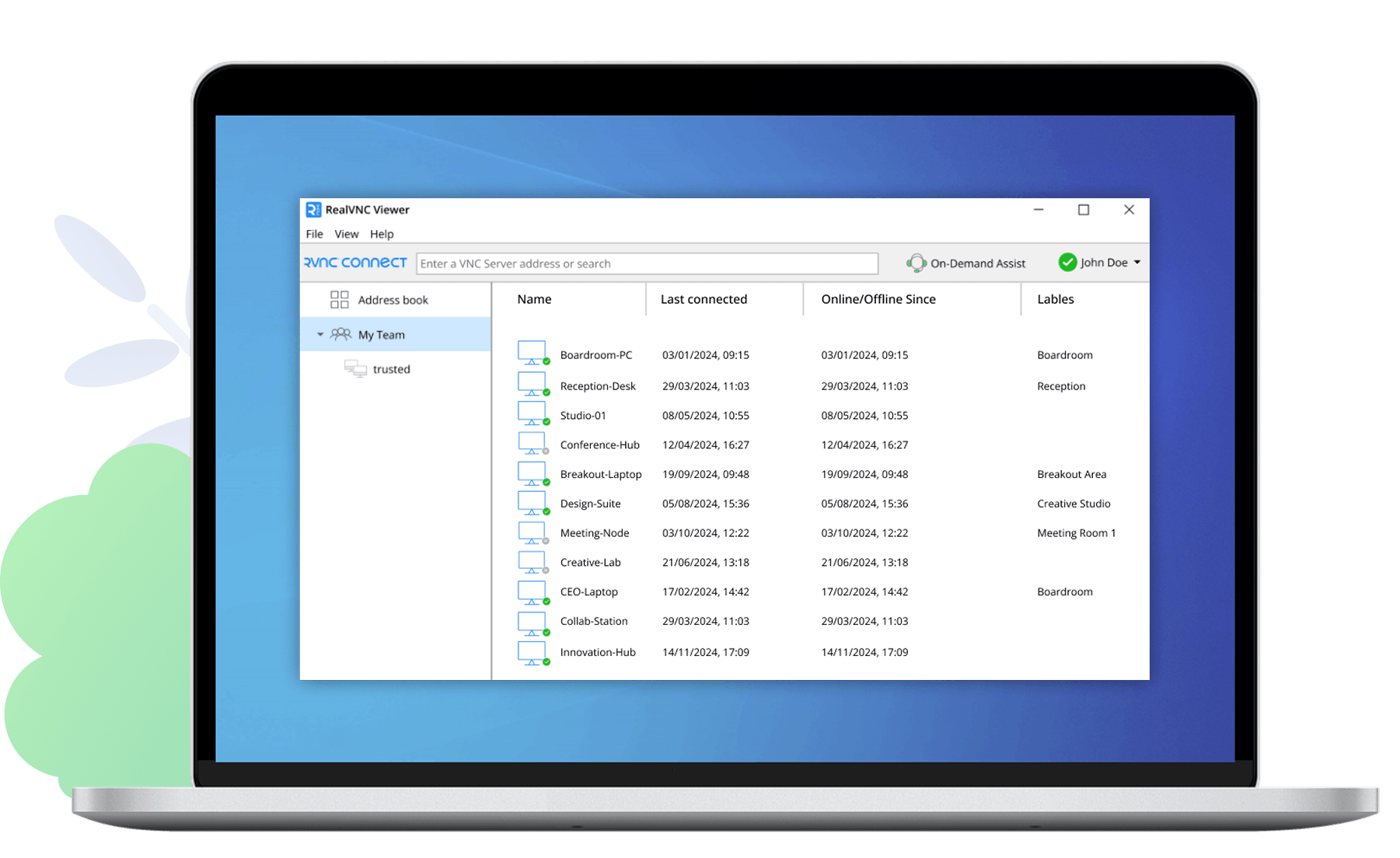
Task: Click the Innovation-Hub computer icon
Action: pos(532,652)
